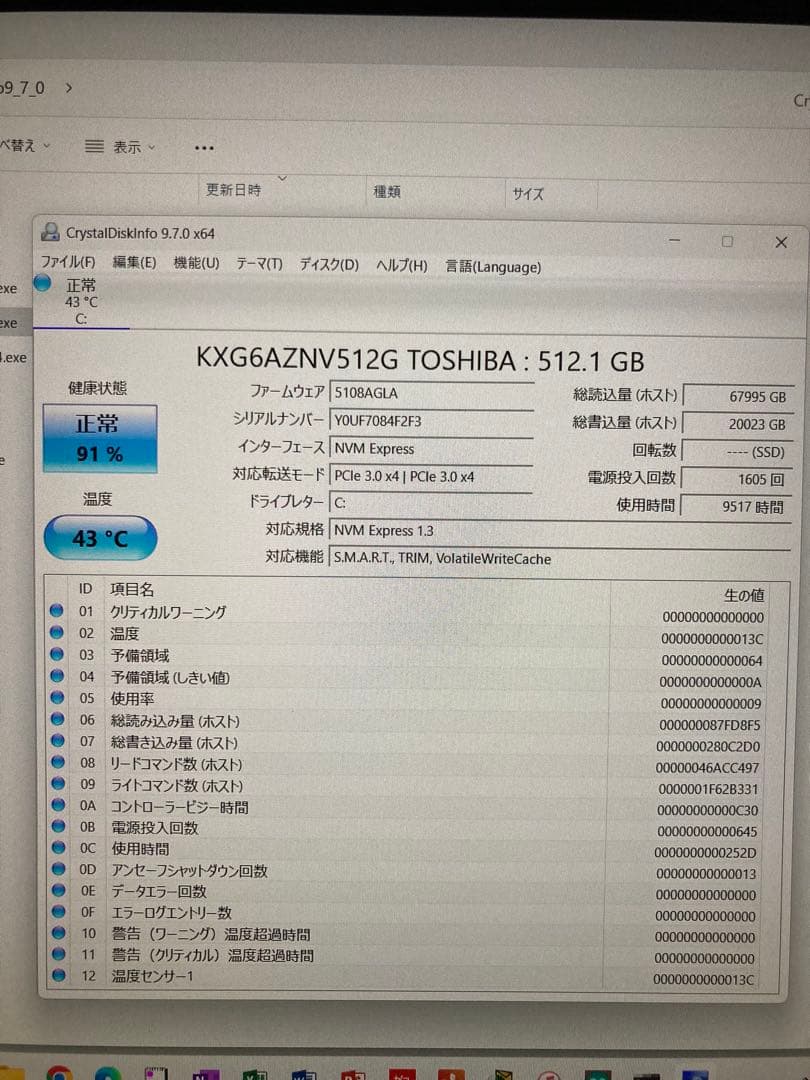Screen dimensions: 810x1080
Task: Click the サイズ column header
Action: [530, 193]
